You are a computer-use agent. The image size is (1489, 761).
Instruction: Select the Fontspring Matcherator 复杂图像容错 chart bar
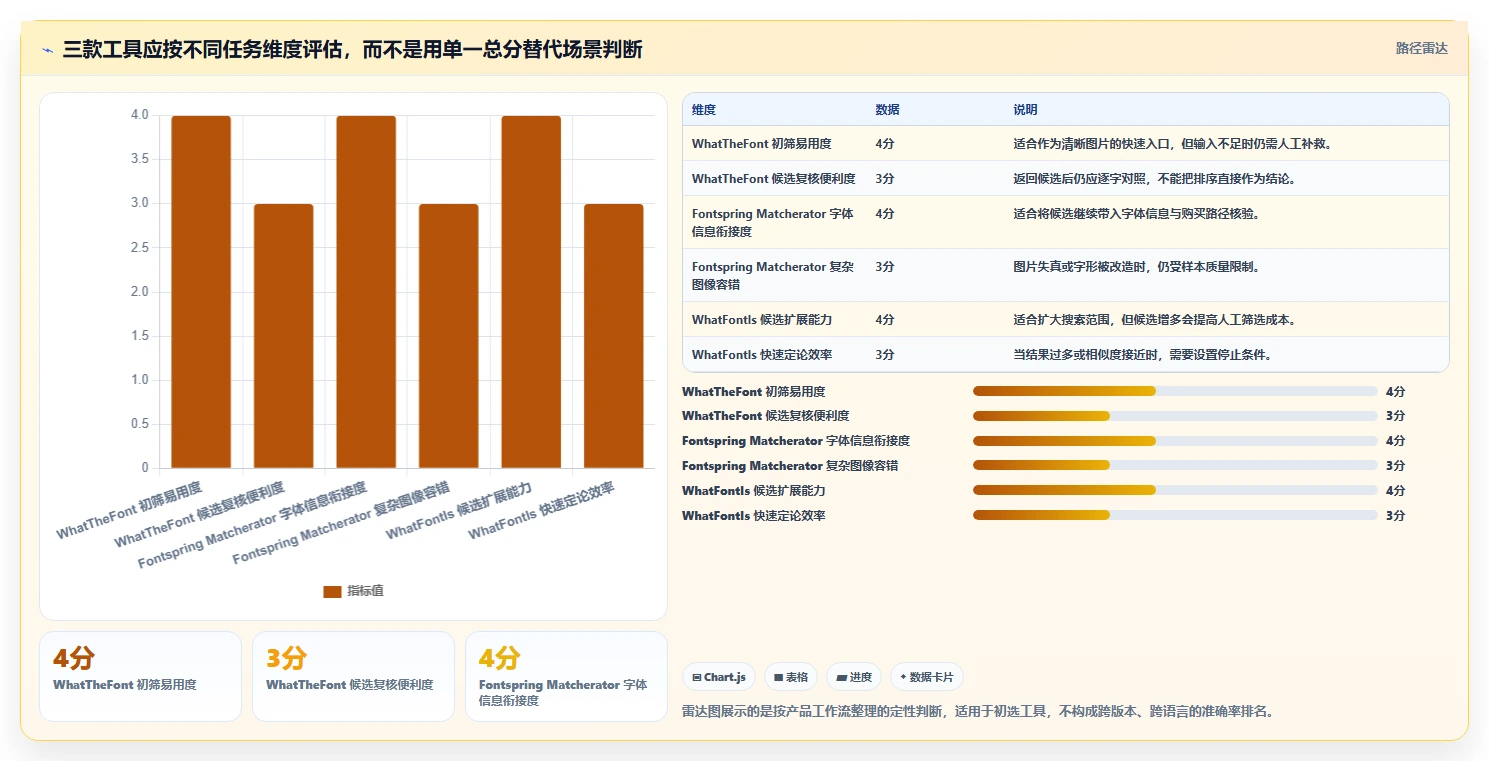[x=448, y=336]
